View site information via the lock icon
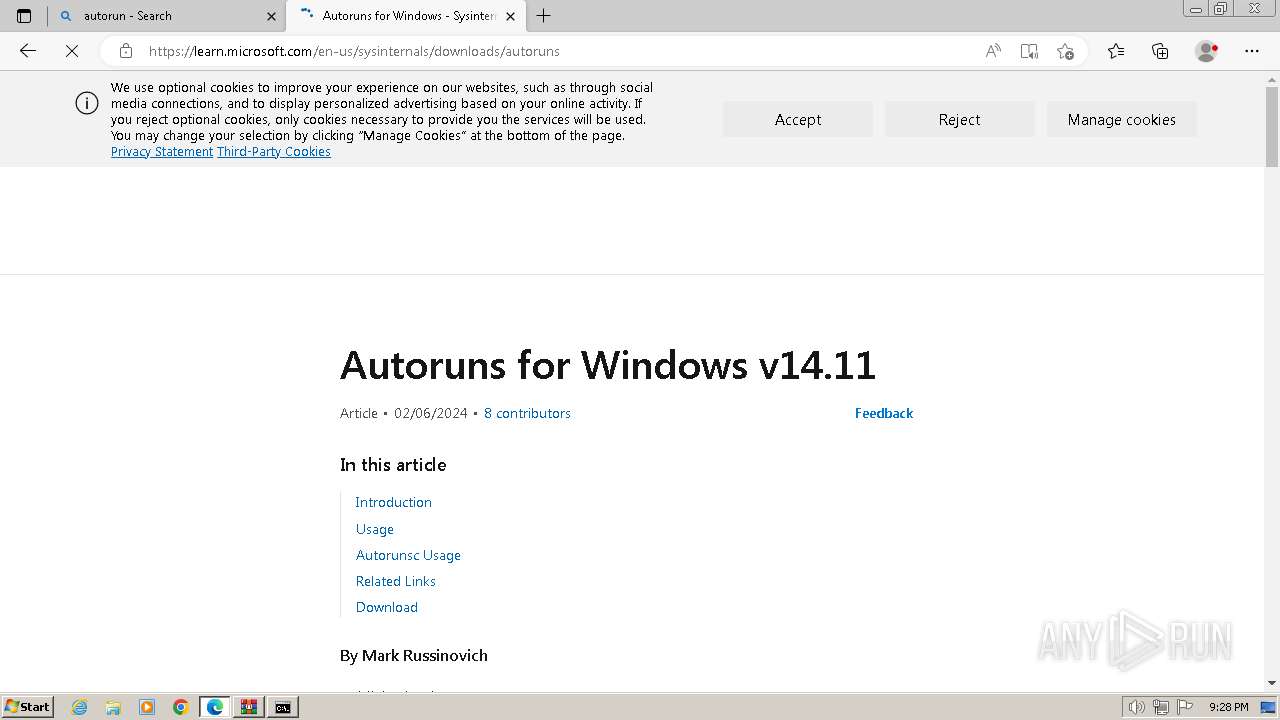 126,51
